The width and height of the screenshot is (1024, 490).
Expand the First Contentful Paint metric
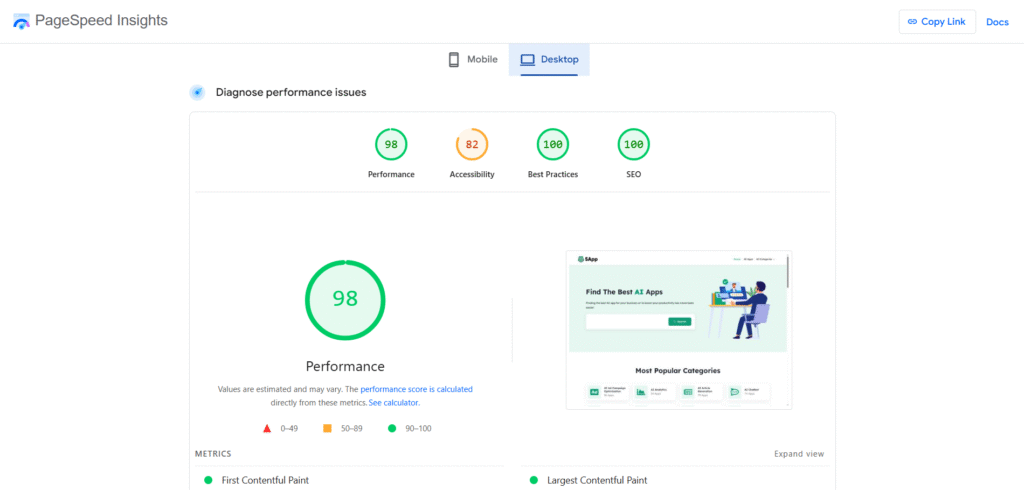(265, 480)
